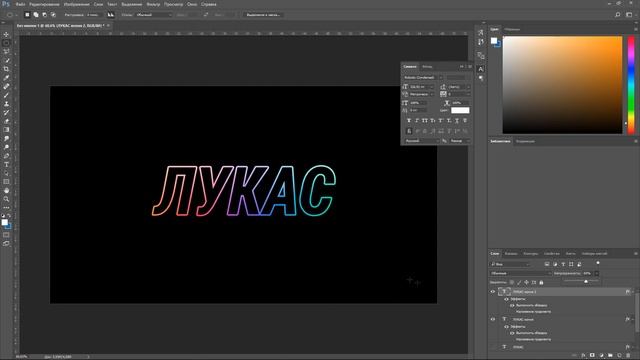Switch to the Абзац tab
The width and height of the screenshot is (640, 360).
coord(427,67)
